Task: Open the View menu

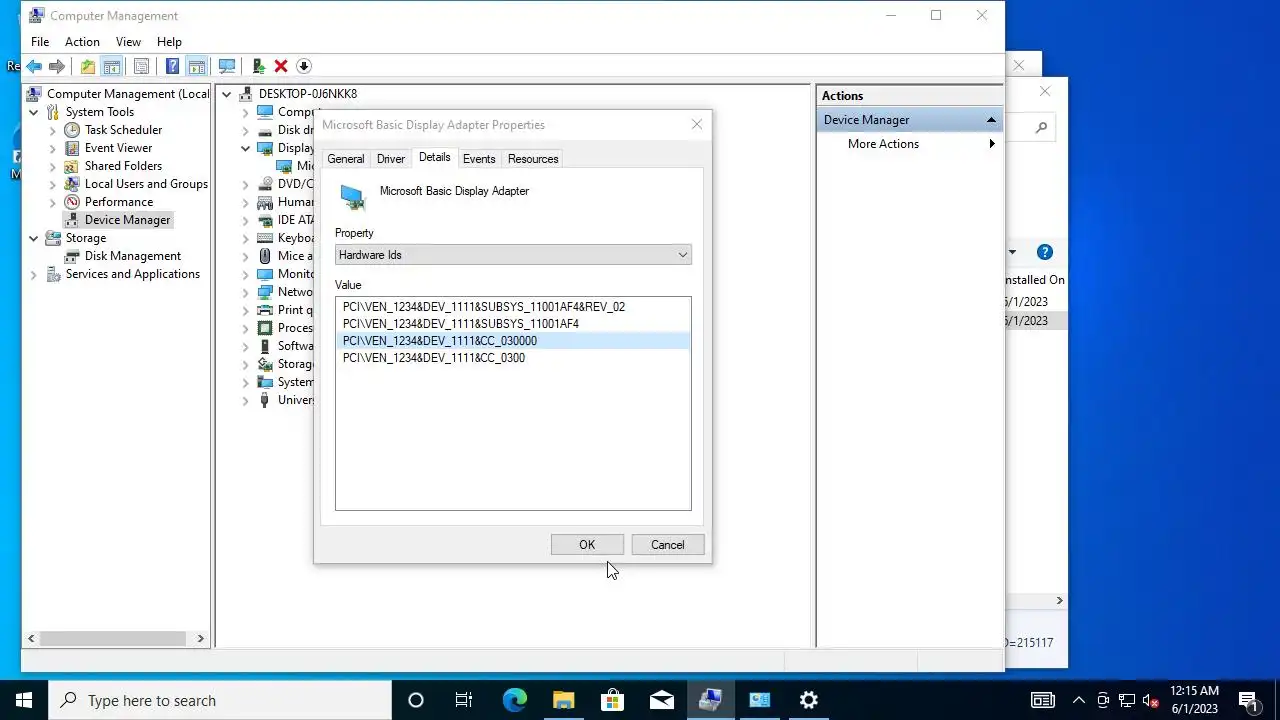Action: (128, 42)
